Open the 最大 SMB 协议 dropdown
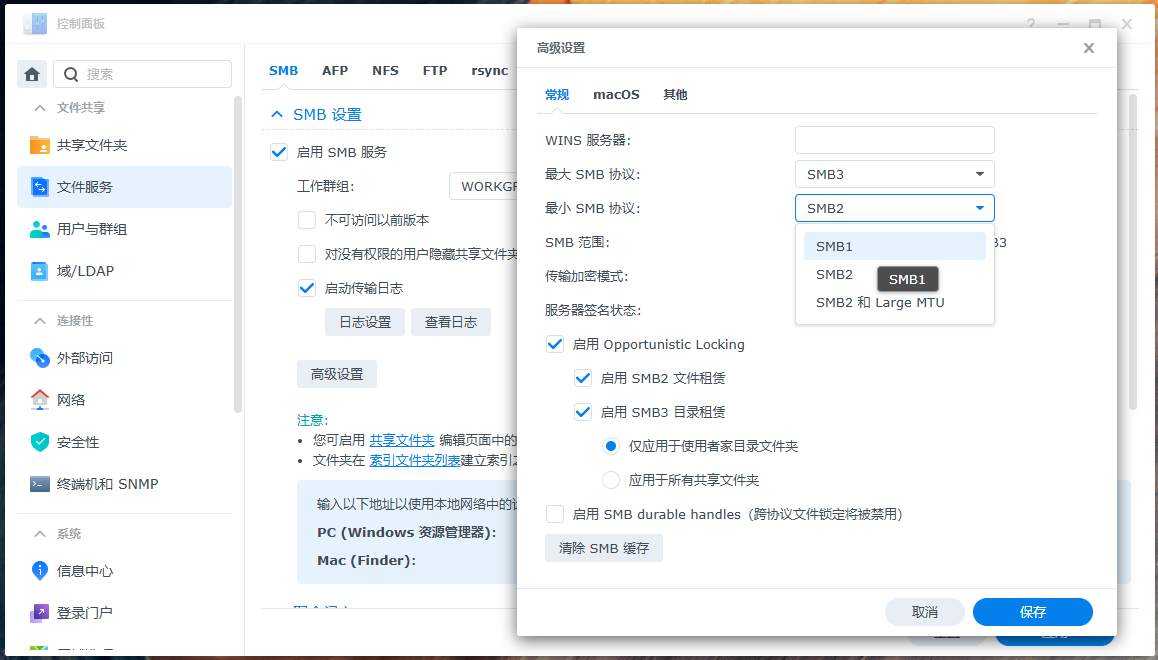Viewport: 1158px width, 660px height. pyautogui.click(x=894, y=174)
